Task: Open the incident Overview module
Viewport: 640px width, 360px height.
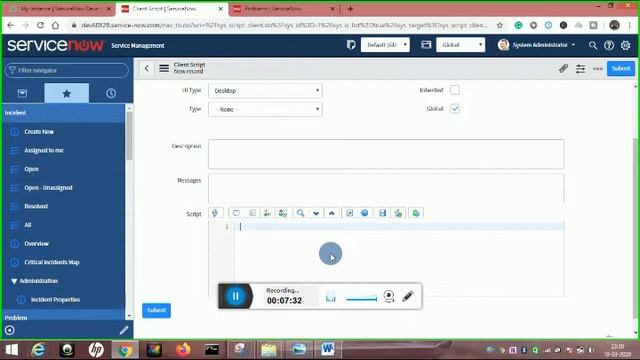Action: (36, 244)
